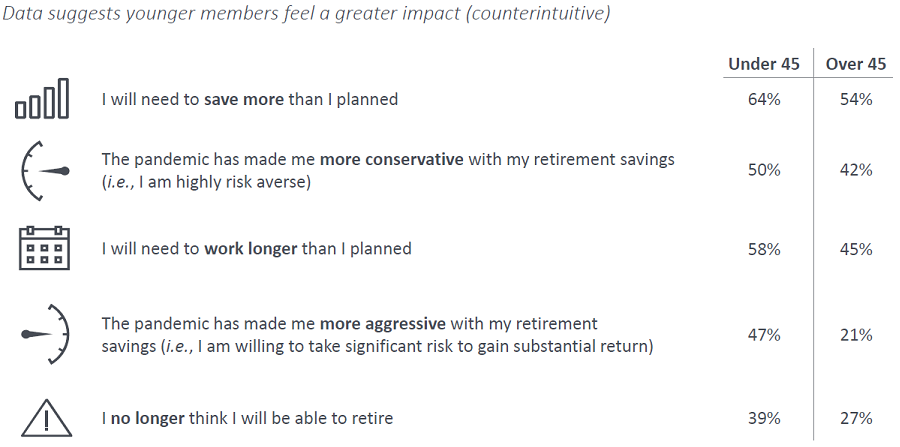The height and width of the screenshot is (447, 900).
Task: Click the right-pointing aggressive gauge icon
Action: (x=44, y=334)
